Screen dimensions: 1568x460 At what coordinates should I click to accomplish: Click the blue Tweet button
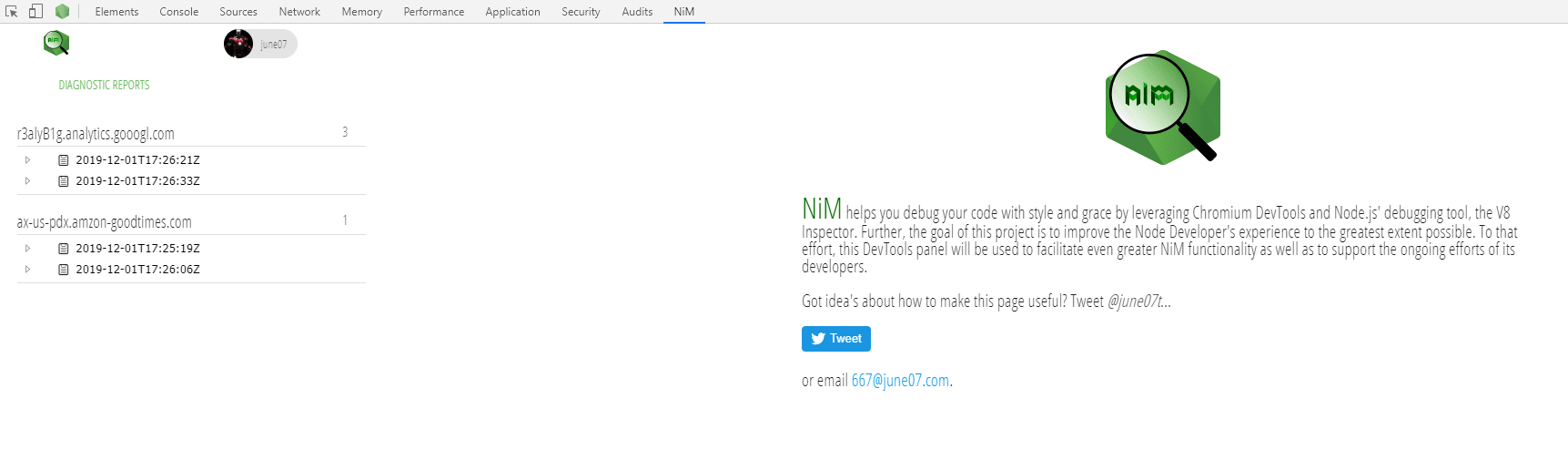(x=836, y=339)
